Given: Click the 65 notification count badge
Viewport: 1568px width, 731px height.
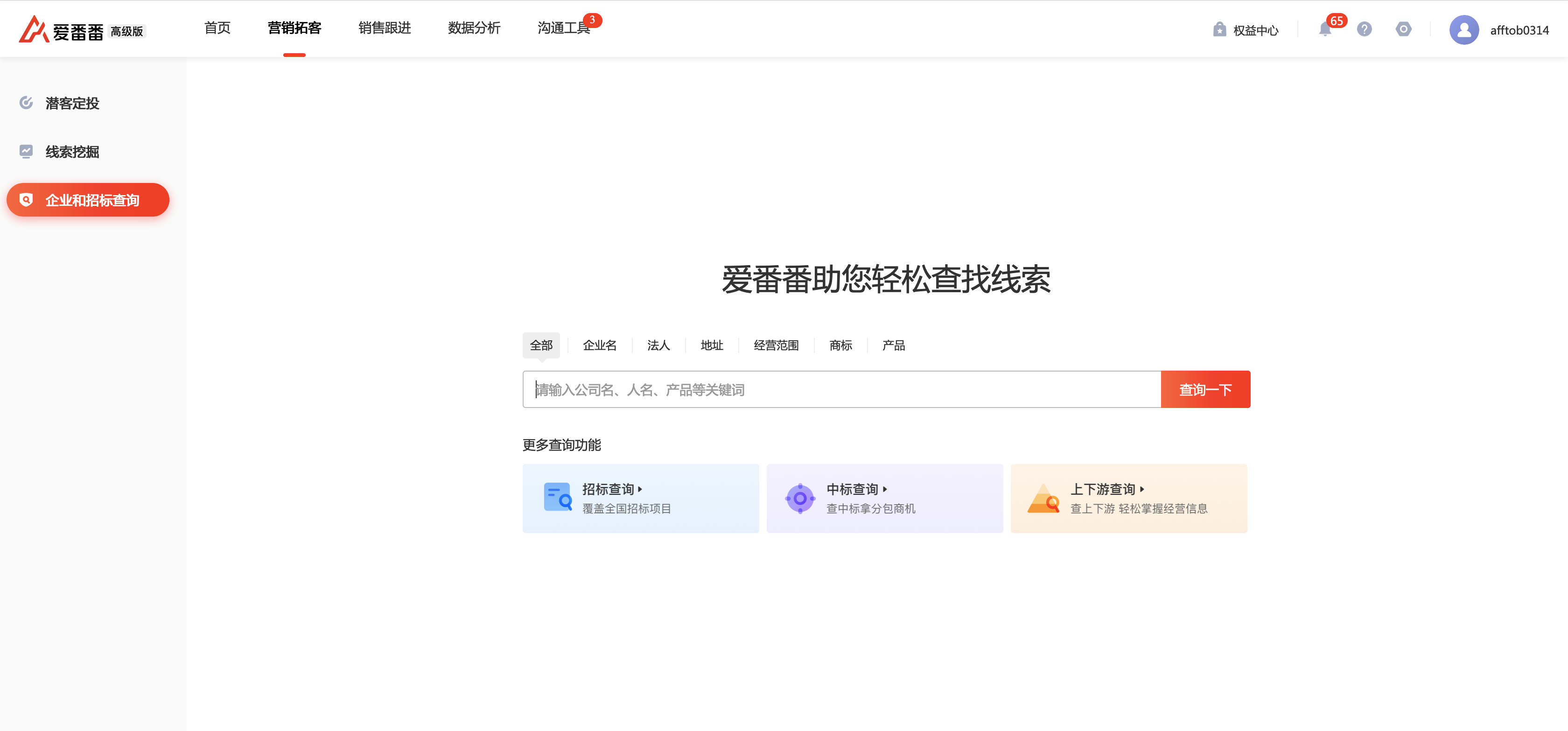Looking at the screenshot, I should coord(1336,21).
